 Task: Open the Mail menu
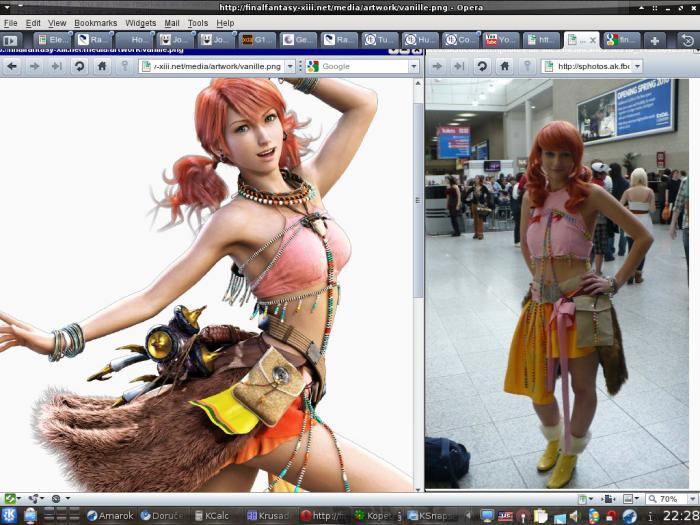(171, 23)
